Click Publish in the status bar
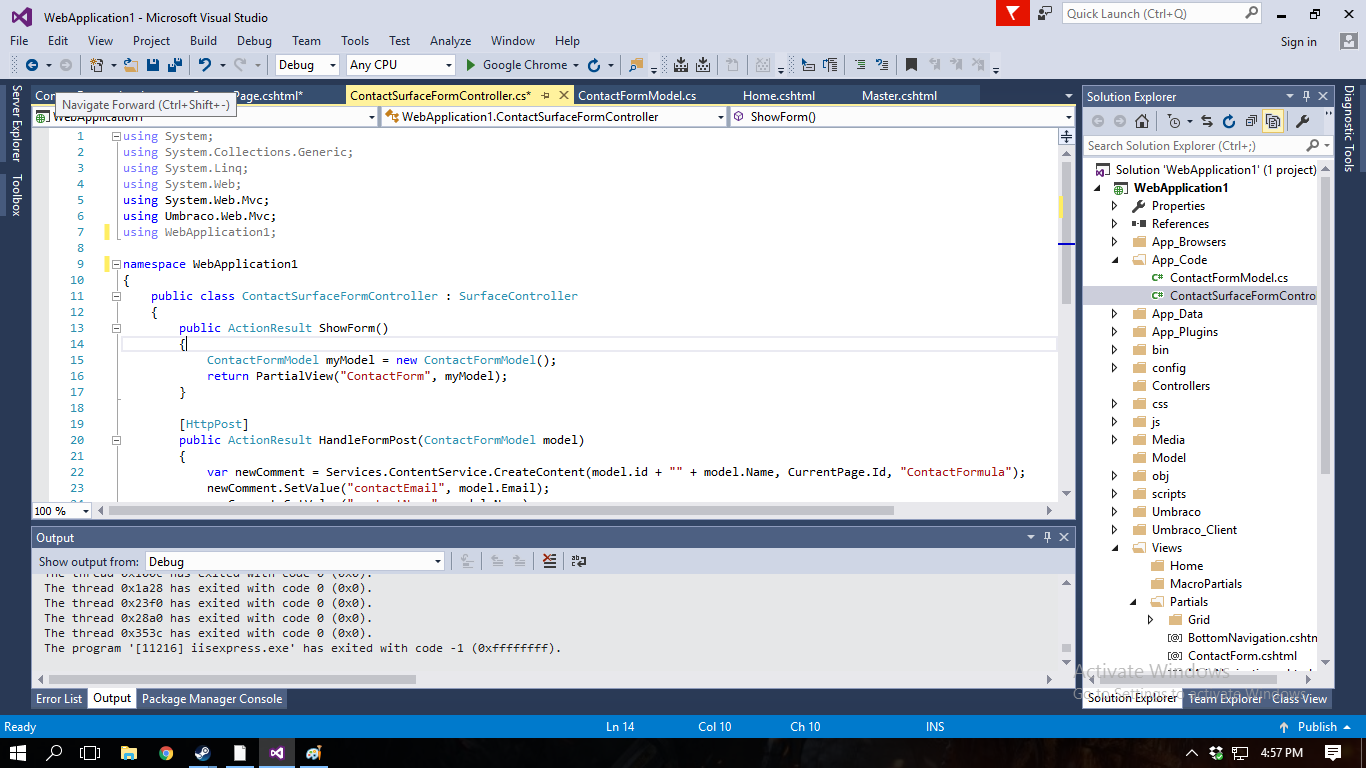 point(1316,727)
